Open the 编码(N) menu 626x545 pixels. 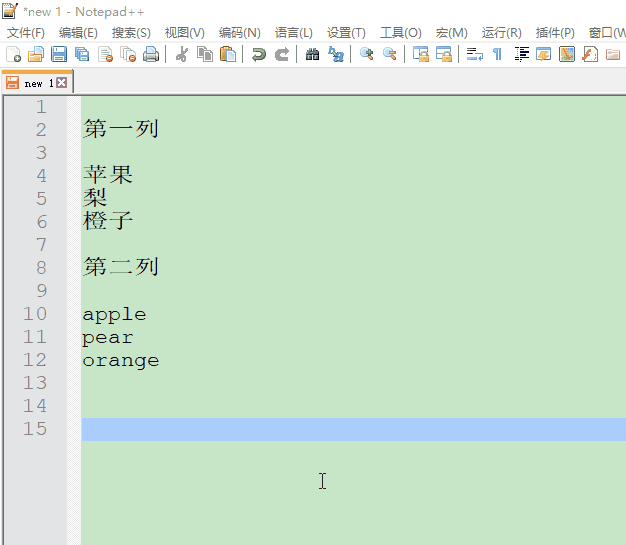(x=240, y=33)
